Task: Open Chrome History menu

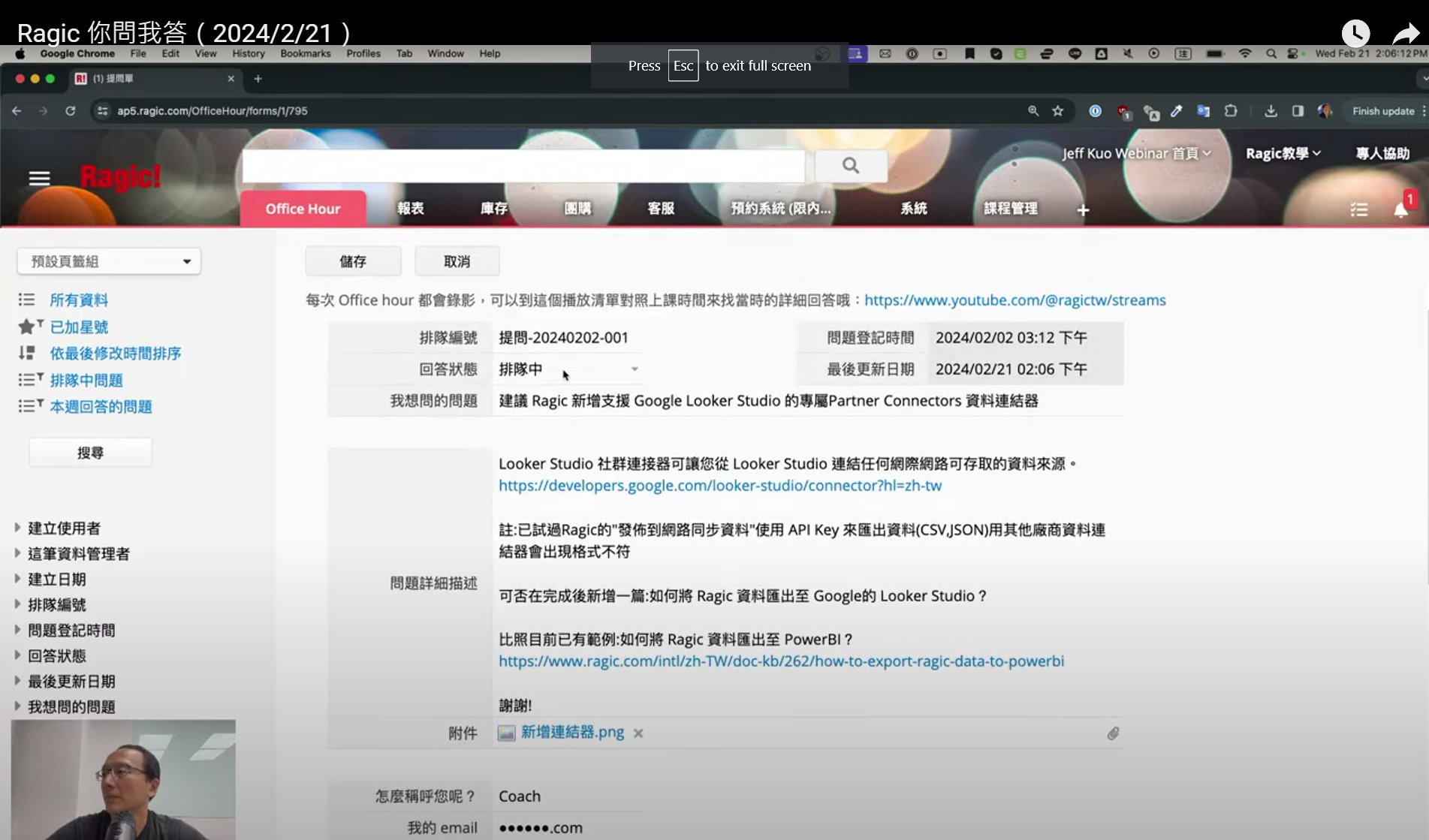Action: 249,54
